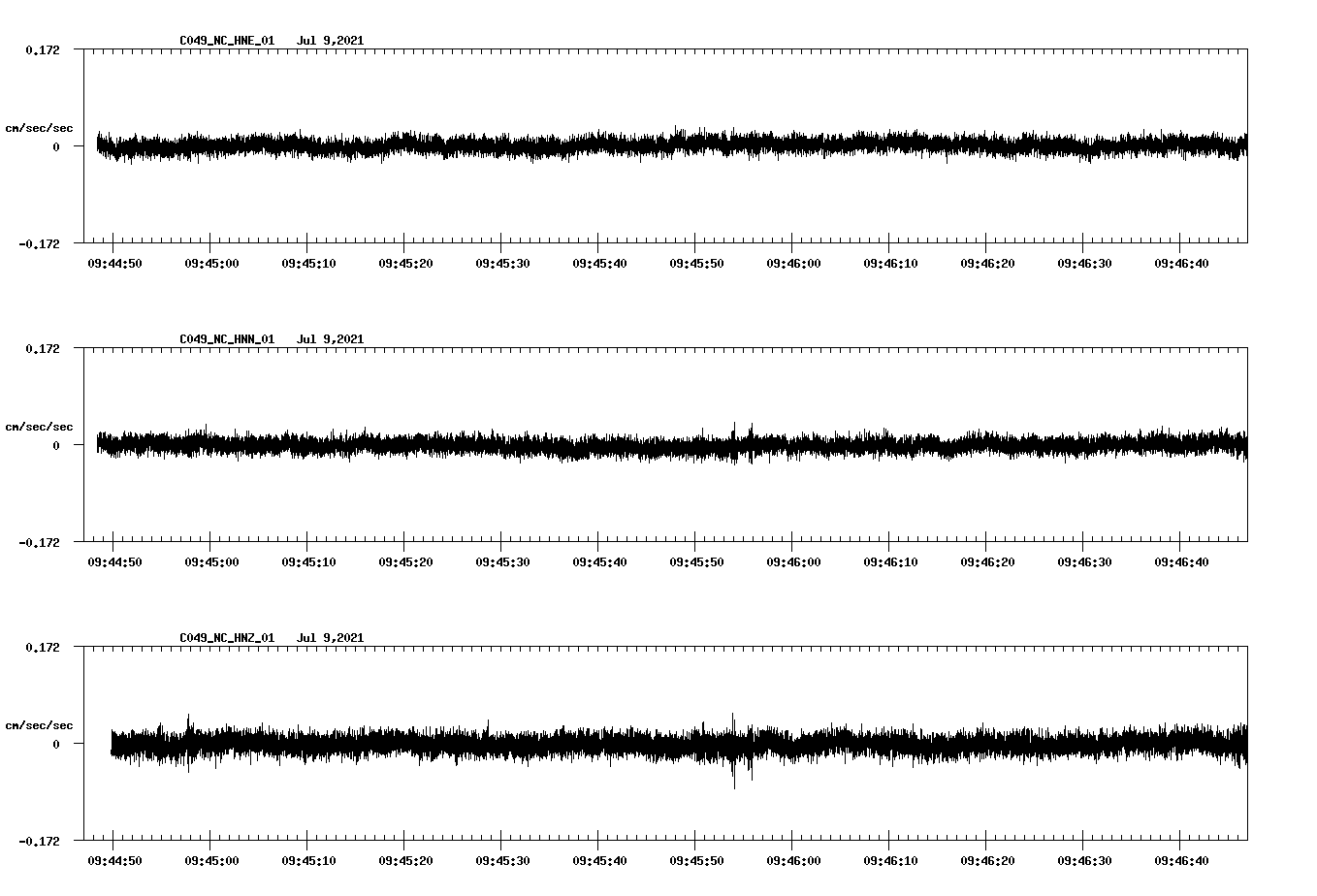Click the 09:44:50 time label under HNN plot
1317x896 pixels.
pos(114,562)
